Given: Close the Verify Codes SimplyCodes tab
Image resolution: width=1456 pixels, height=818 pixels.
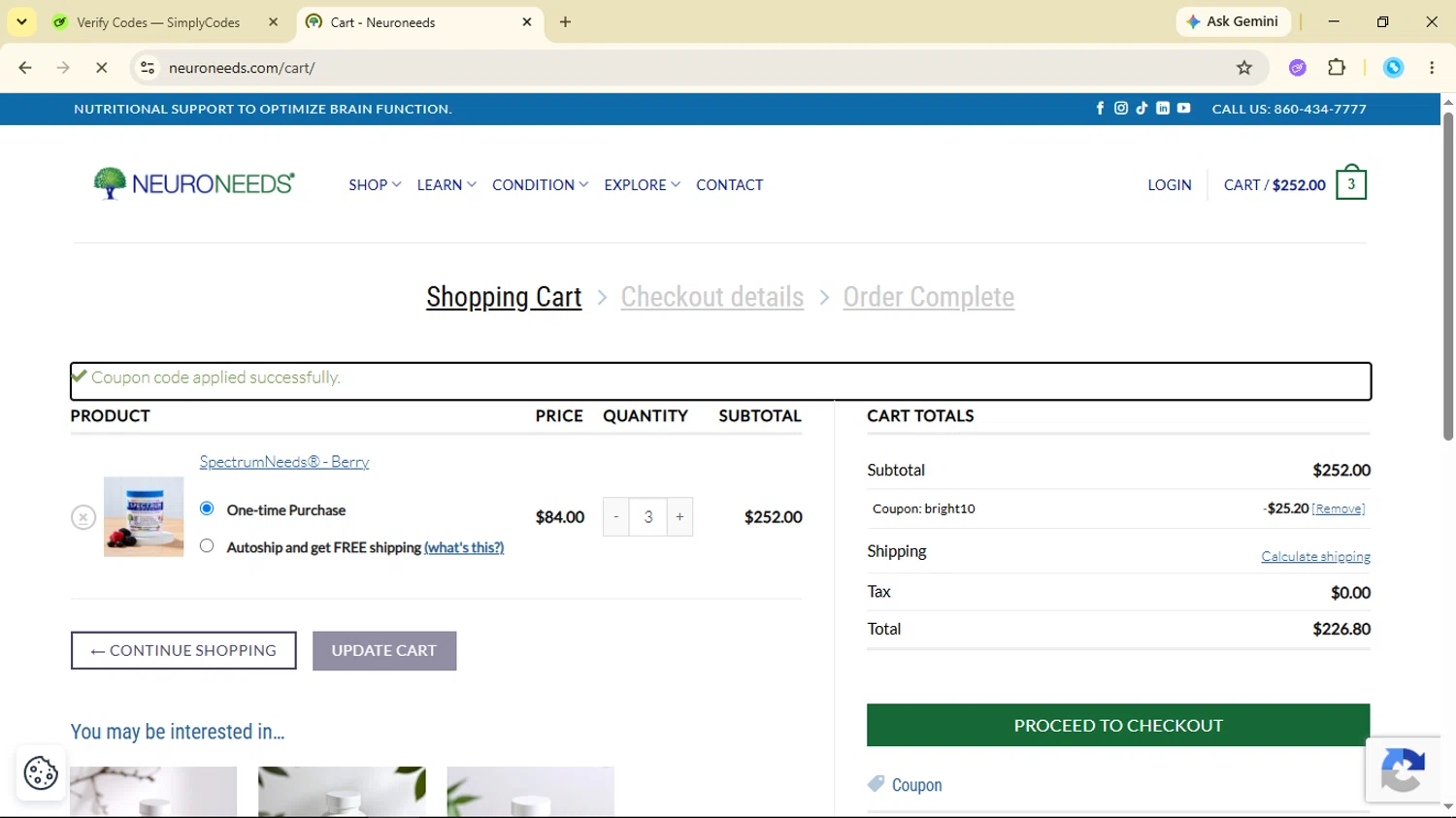Looking at the screenshot, I should [x=273, y=21].
